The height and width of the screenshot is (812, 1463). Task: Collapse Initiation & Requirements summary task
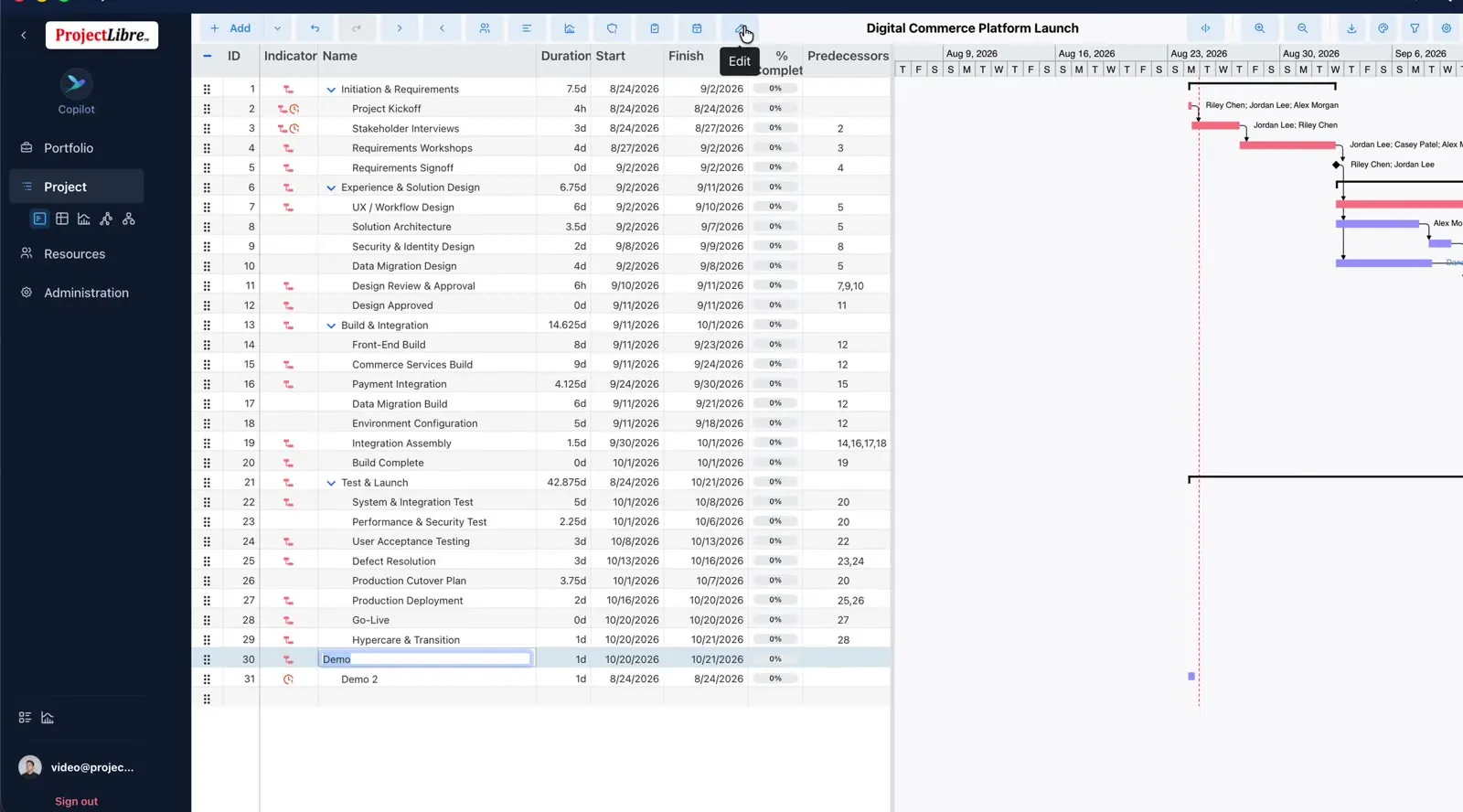coord(331,90)
